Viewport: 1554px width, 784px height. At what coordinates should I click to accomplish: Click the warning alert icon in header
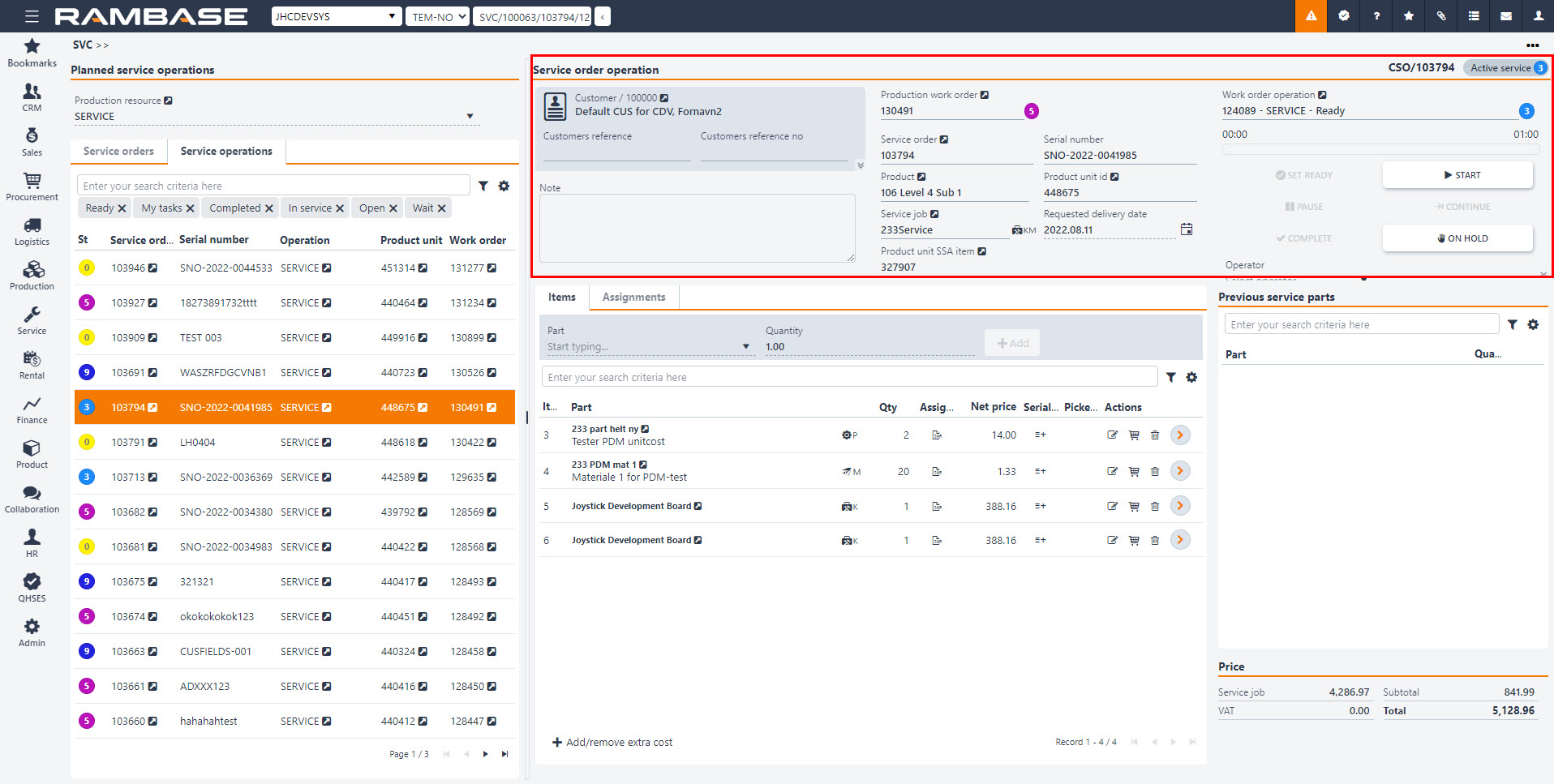click(x=1311, y=16)
